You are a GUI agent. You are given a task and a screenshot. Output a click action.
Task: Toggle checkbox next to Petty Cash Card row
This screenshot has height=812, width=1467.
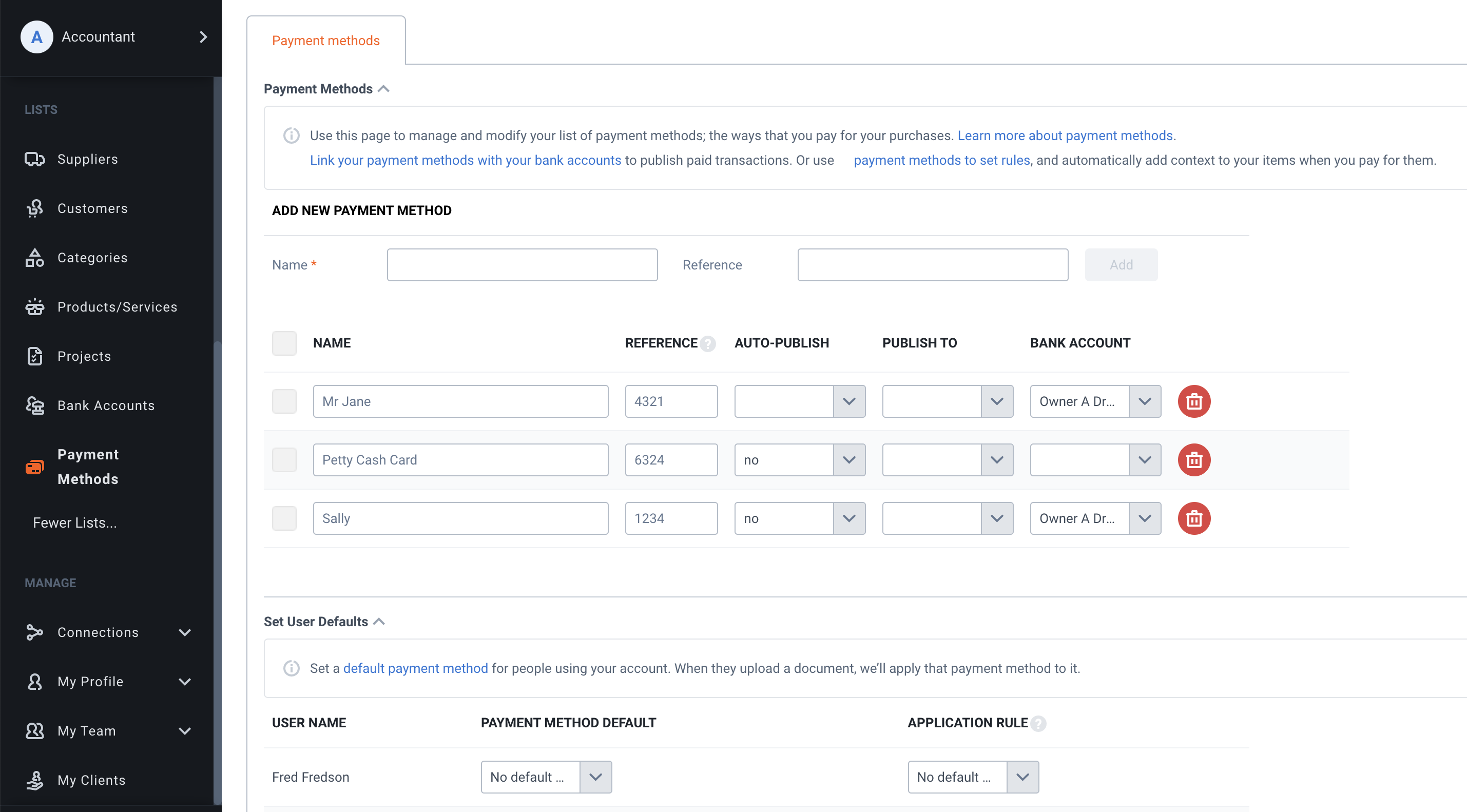click(283, 459)
